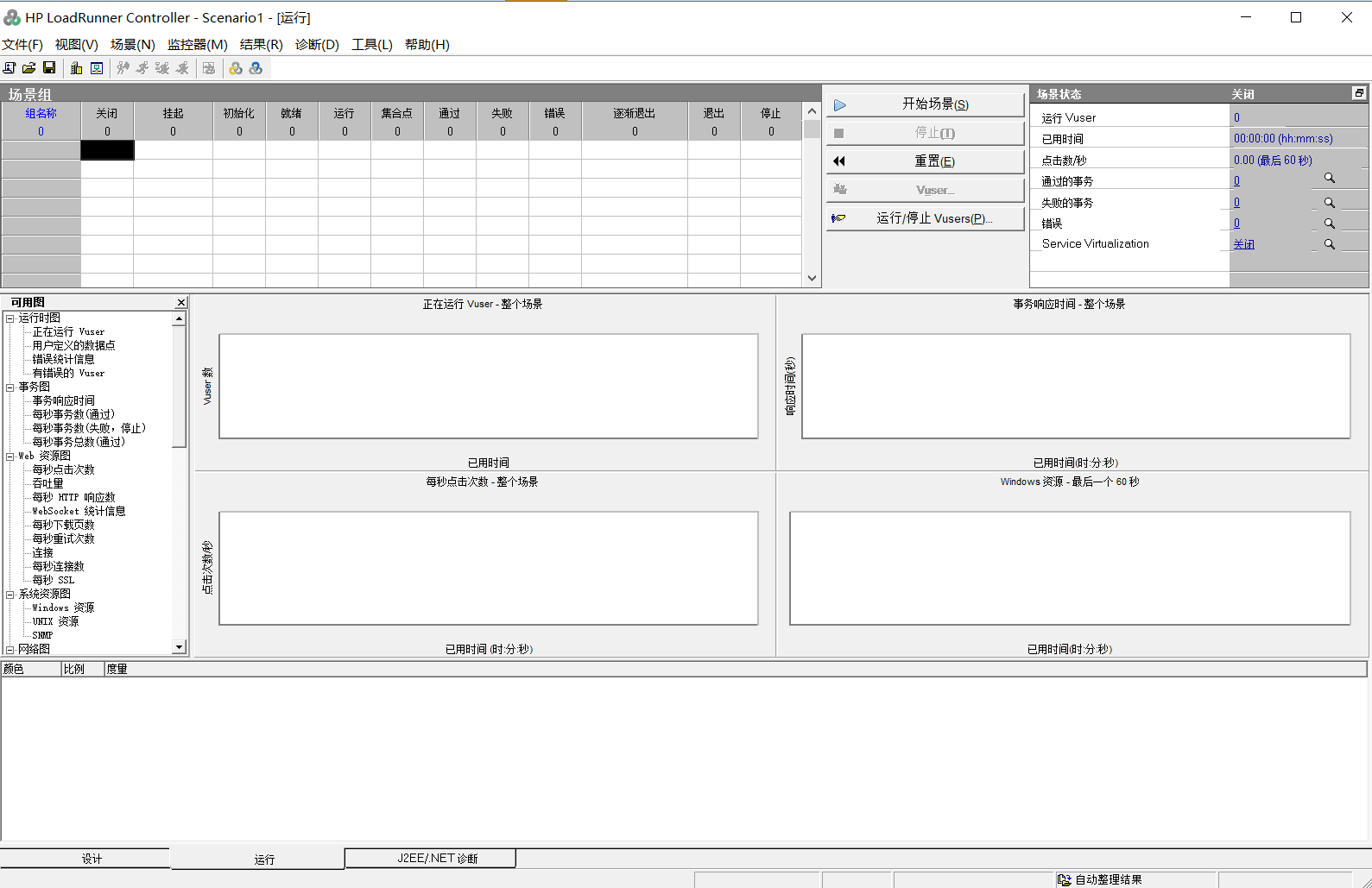Click the 停止(T) button
Viewport: 1372px width, 888px height.
[x=926, y=133]
